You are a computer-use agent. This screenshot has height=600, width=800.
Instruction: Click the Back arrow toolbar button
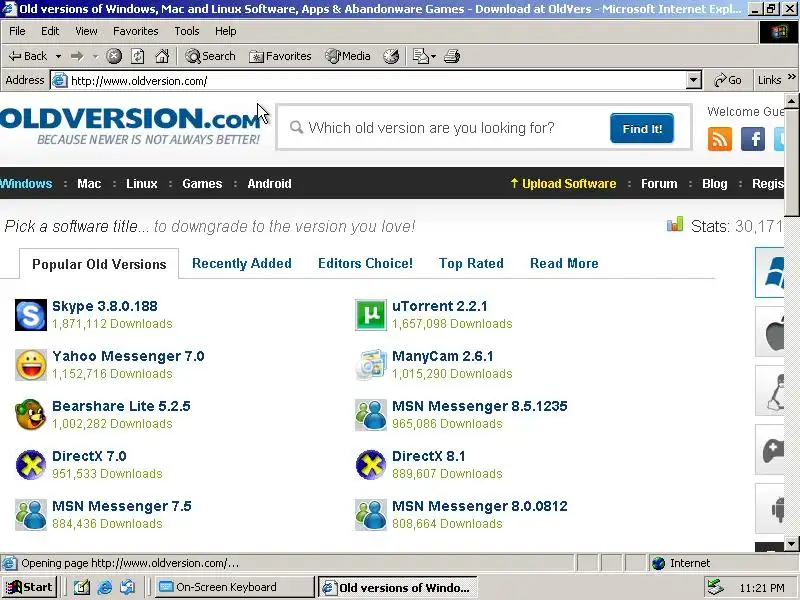coord(28,56)
